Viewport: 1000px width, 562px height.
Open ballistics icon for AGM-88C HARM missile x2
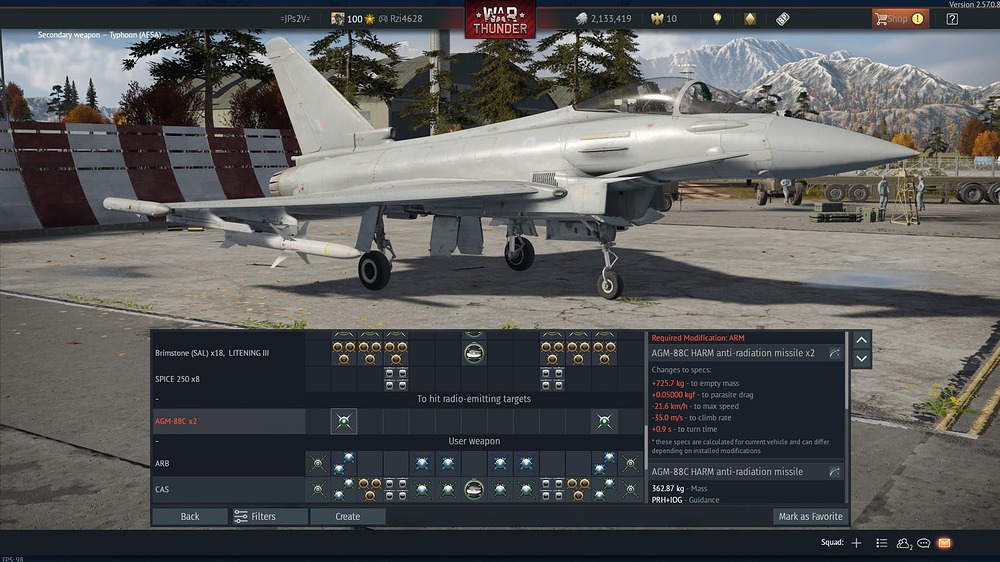point(834,353)
